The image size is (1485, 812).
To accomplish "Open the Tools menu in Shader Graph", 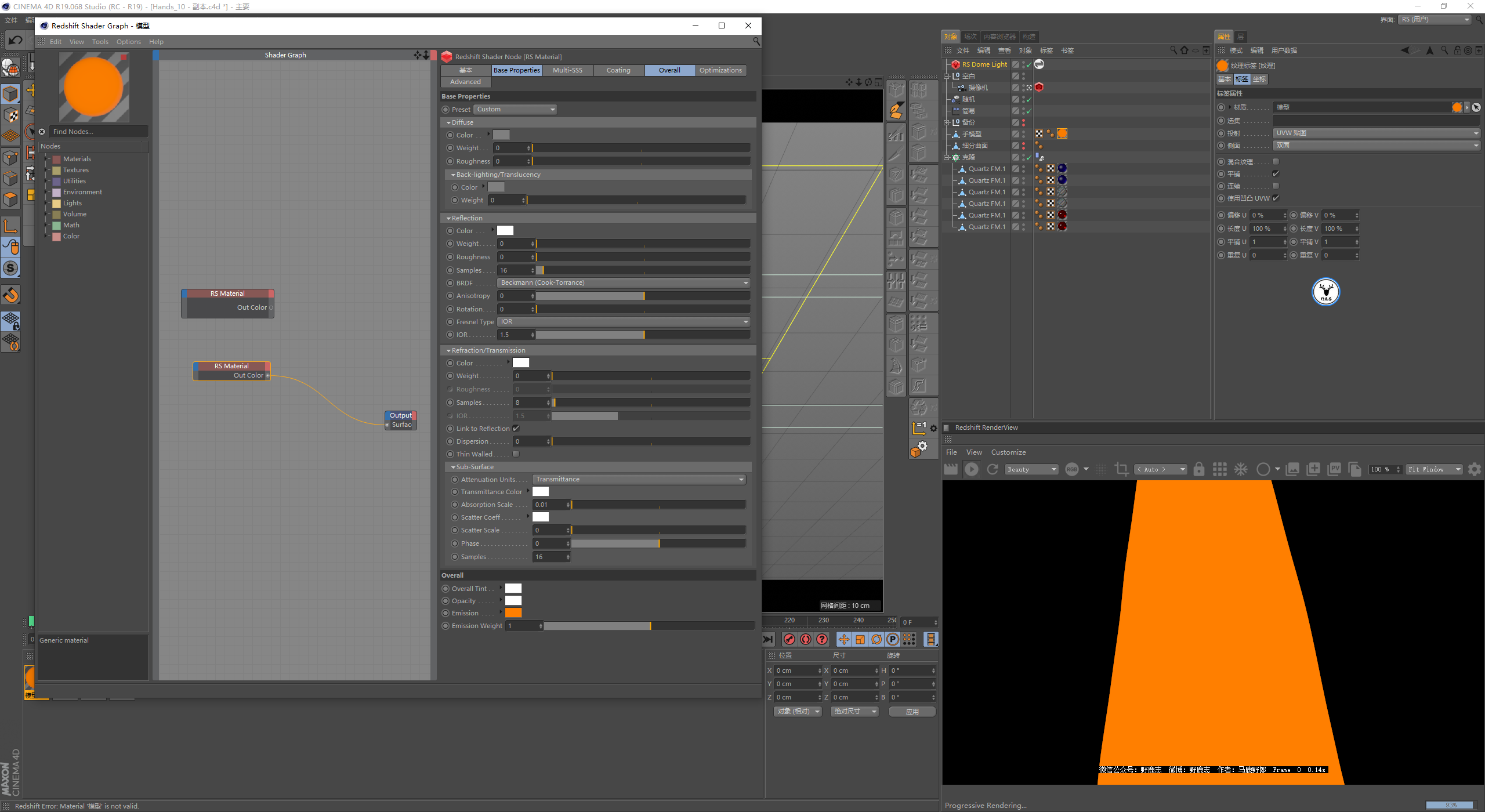I will [100, 42].
